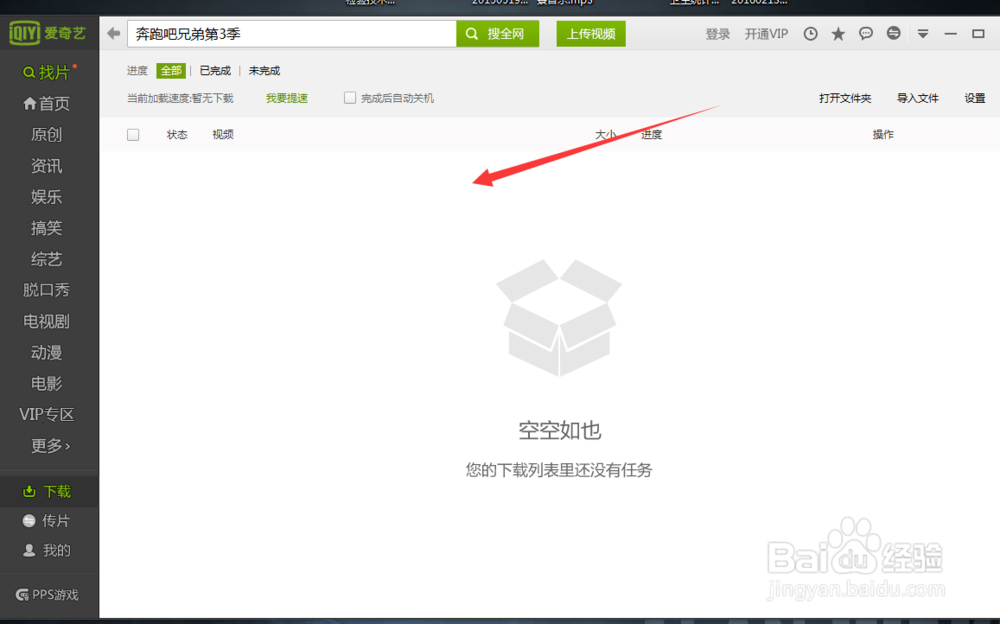
Task: Open VIP专区 in sidebar
Action: tap(47, 414)
